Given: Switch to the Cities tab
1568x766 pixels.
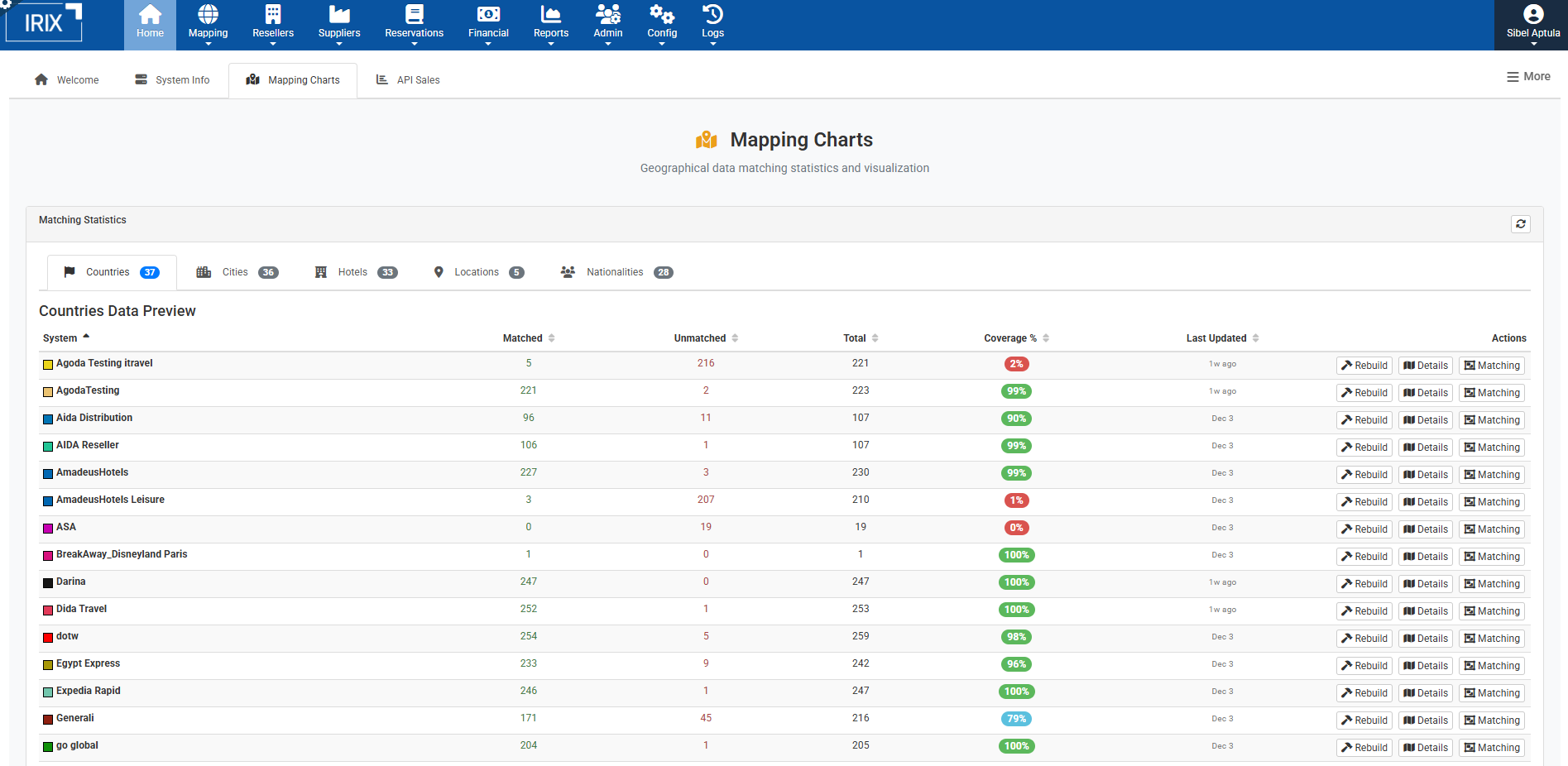Looking at the screenshot, I should click(x=236, y=271).
